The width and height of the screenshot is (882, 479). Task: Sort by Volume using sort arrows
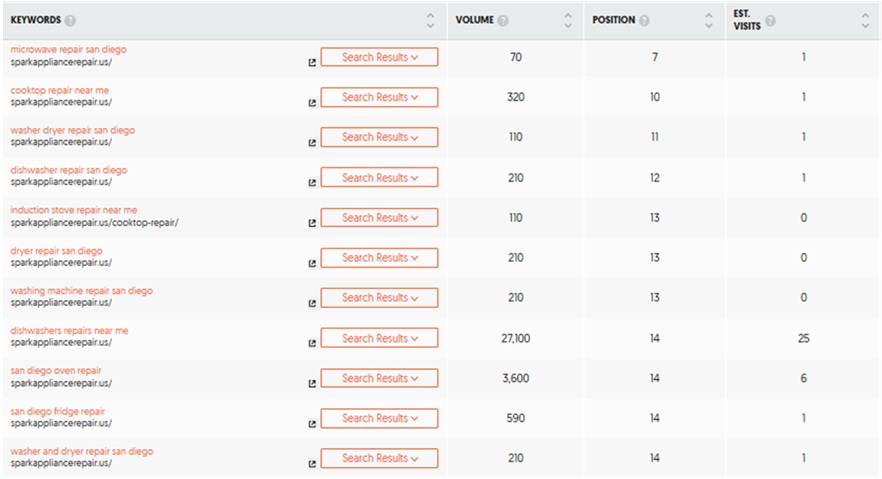[x=568, y=20]
